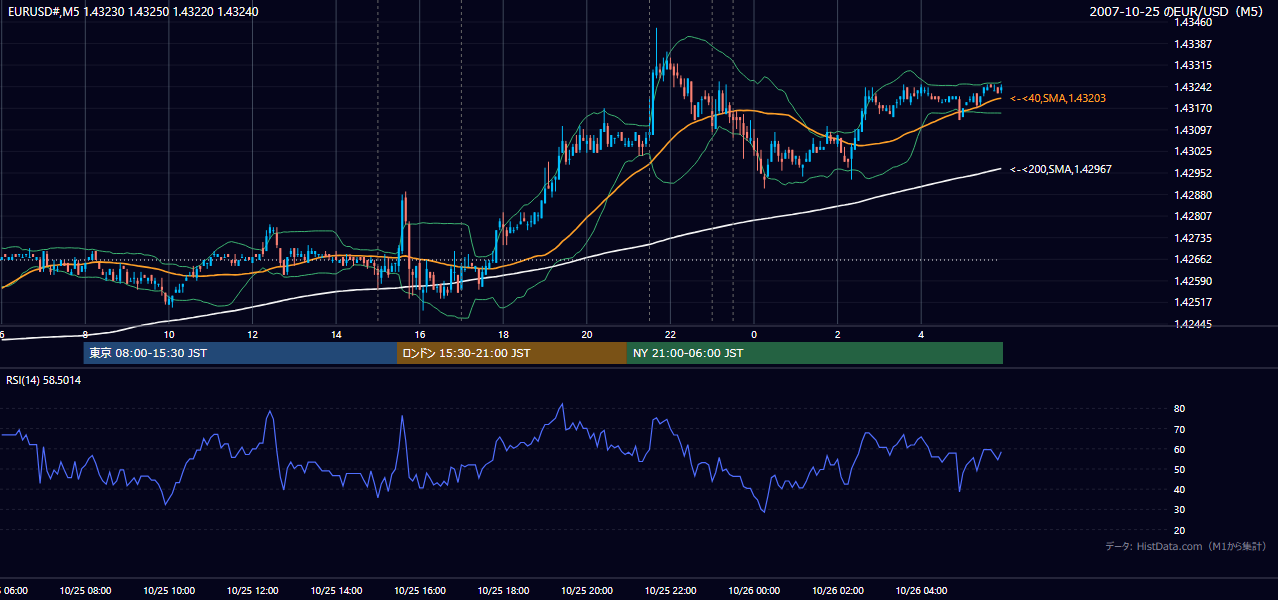Click the 10/26 04:00 time axis label

921,590
